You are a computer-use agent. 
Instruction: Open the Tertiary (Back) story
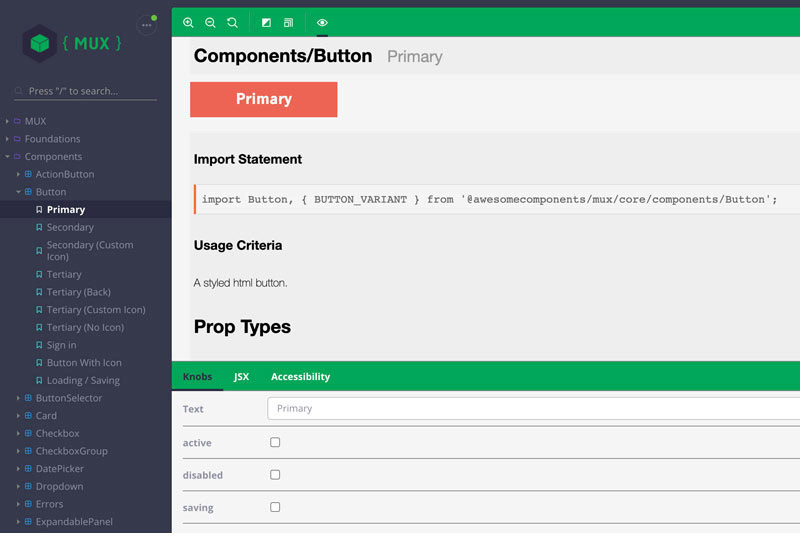79,292
